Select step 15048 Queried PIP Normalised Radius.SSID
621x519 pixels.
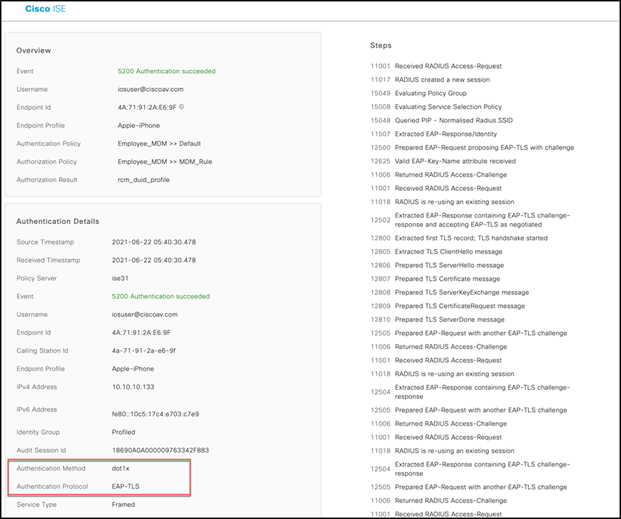442,120
